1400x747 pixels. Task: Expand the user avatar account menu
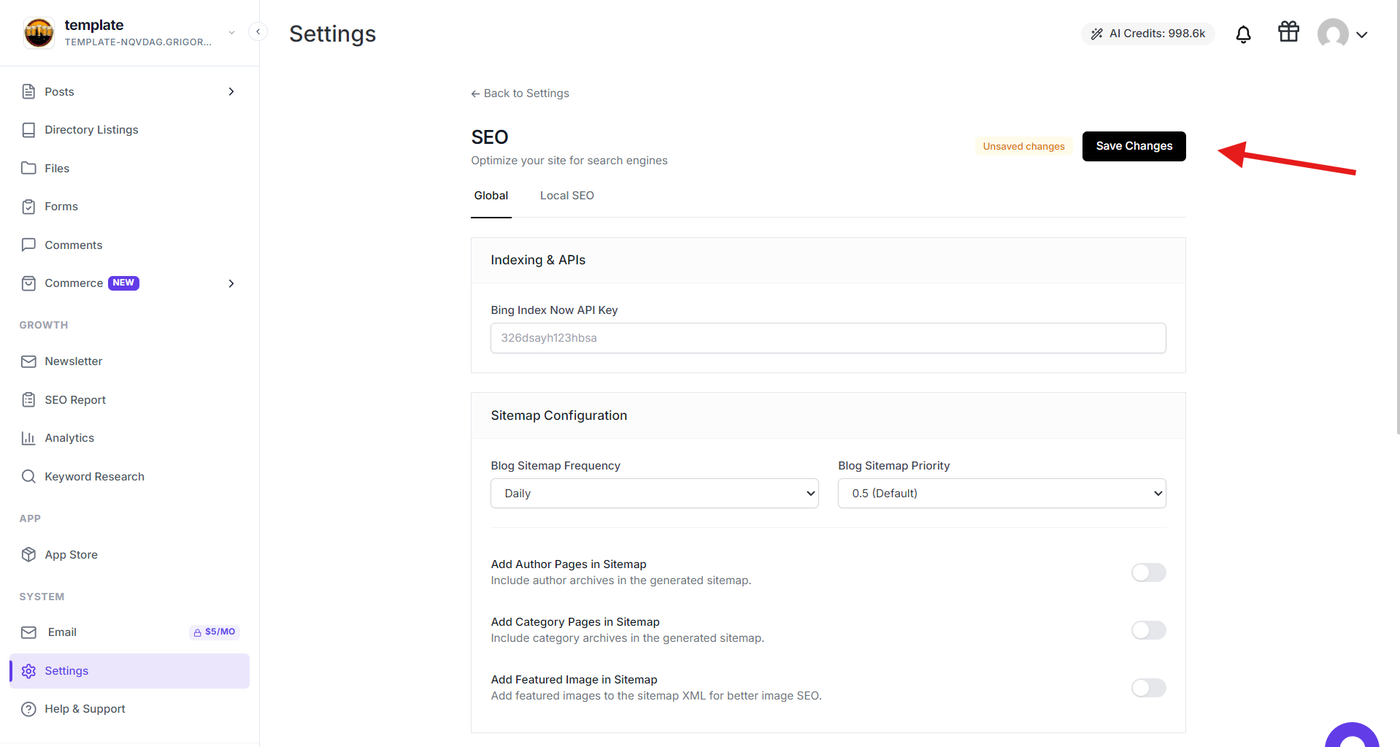point(1342,34)
